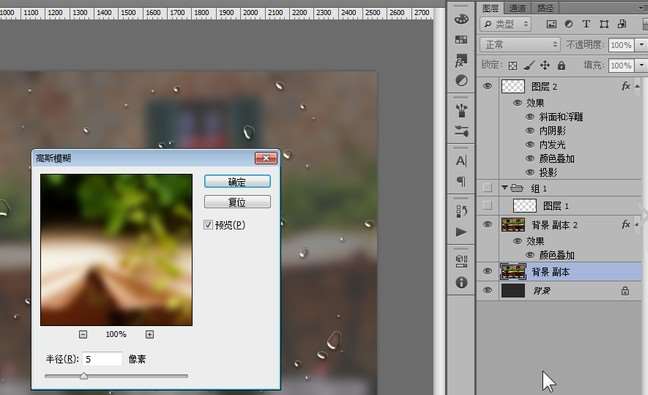Click the 确定 button
Image resolution: width=648 pixels, height=395 pixels.
tap(237, 182)
